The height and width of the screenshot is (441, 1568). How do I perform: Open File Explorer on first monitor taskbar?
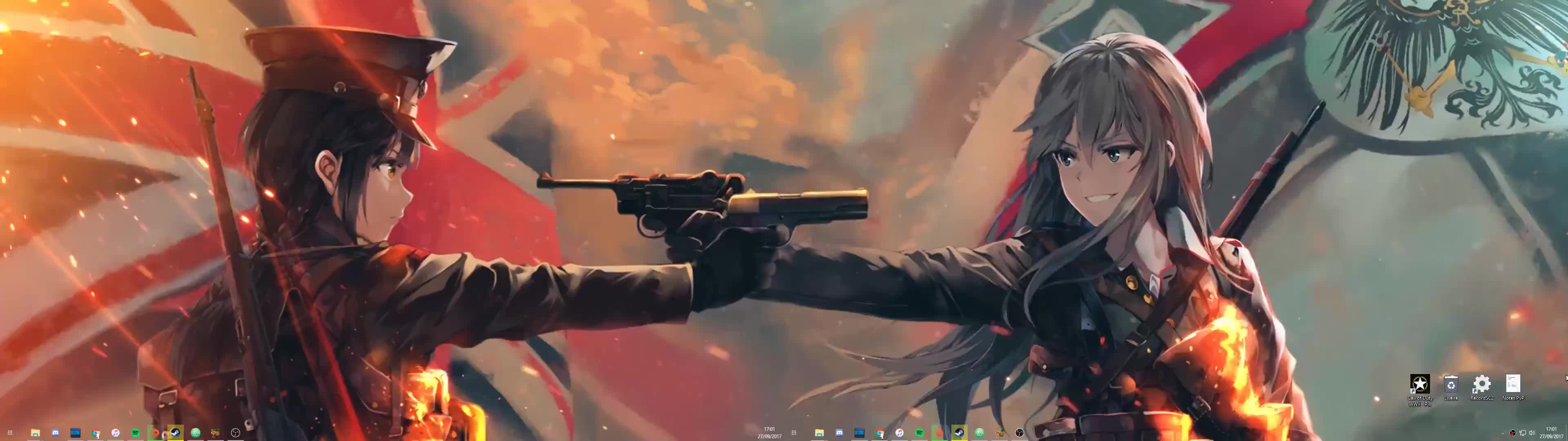coord(35,432)
